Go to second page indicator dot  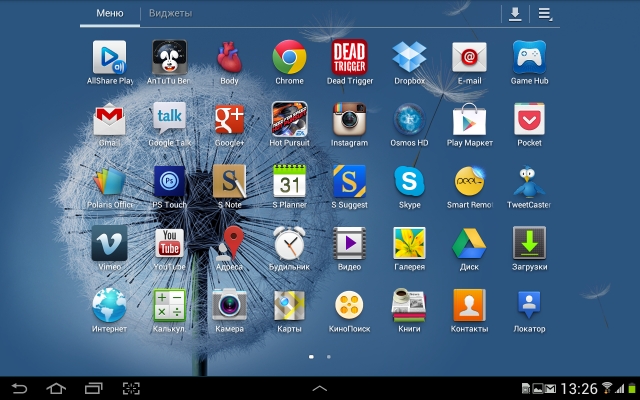(x=329, y=357)
